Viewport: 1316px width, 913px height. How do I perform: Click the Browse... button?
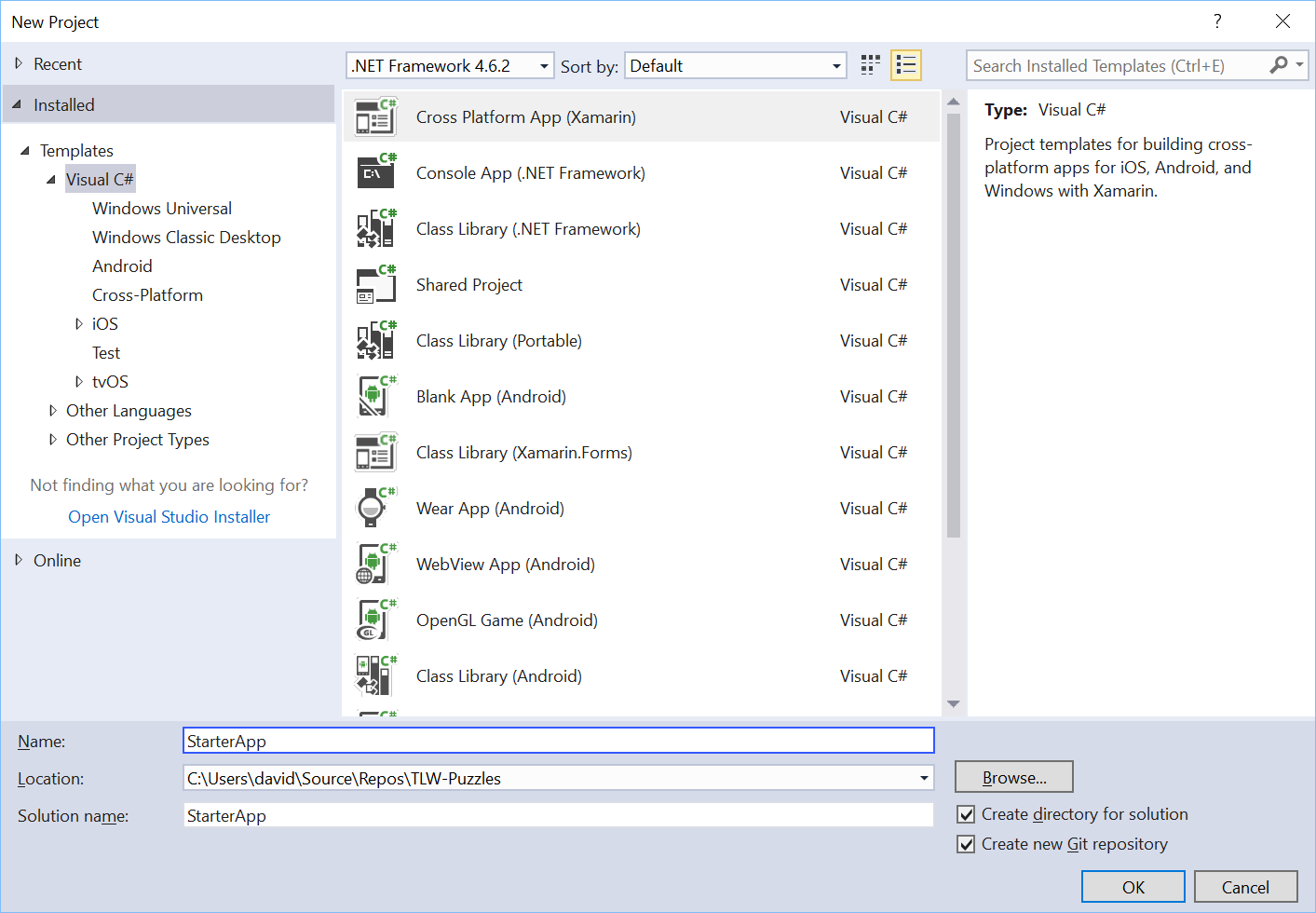point(1014,777)
